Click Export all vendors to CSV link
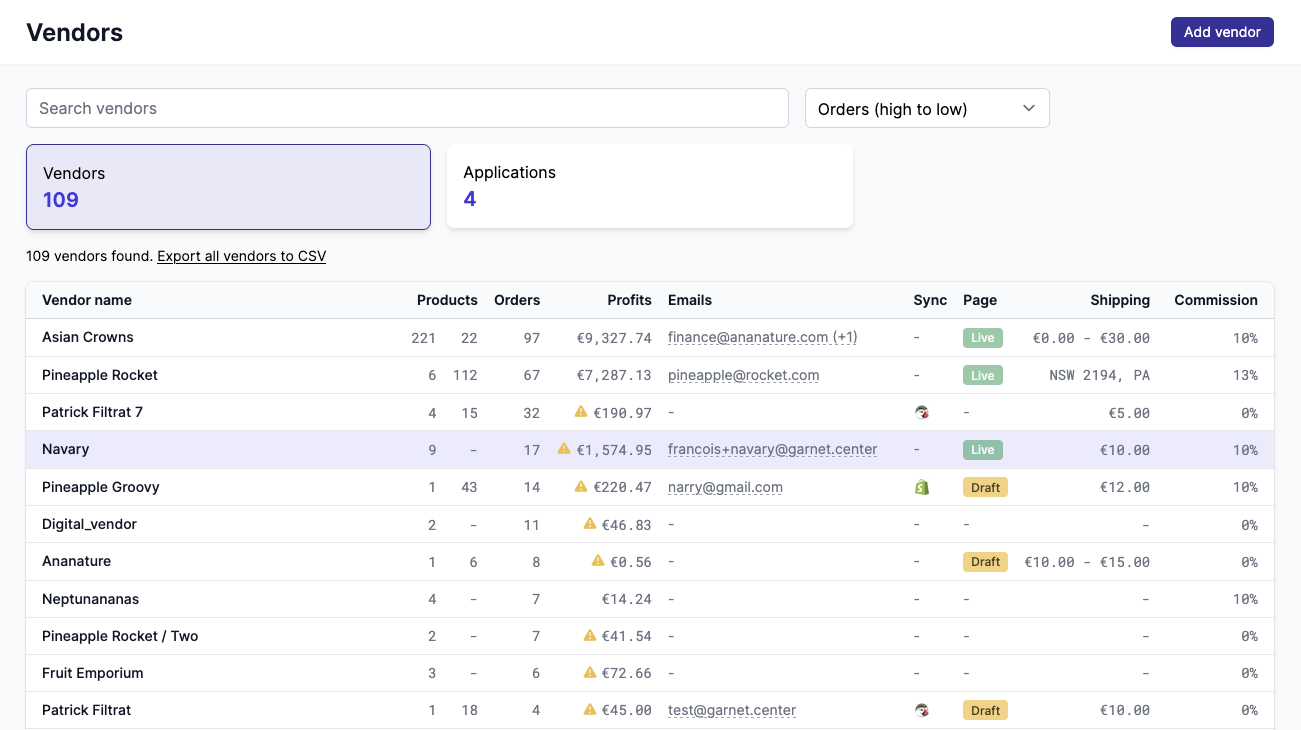1301x730 pixels. click(x=241, y=256)
